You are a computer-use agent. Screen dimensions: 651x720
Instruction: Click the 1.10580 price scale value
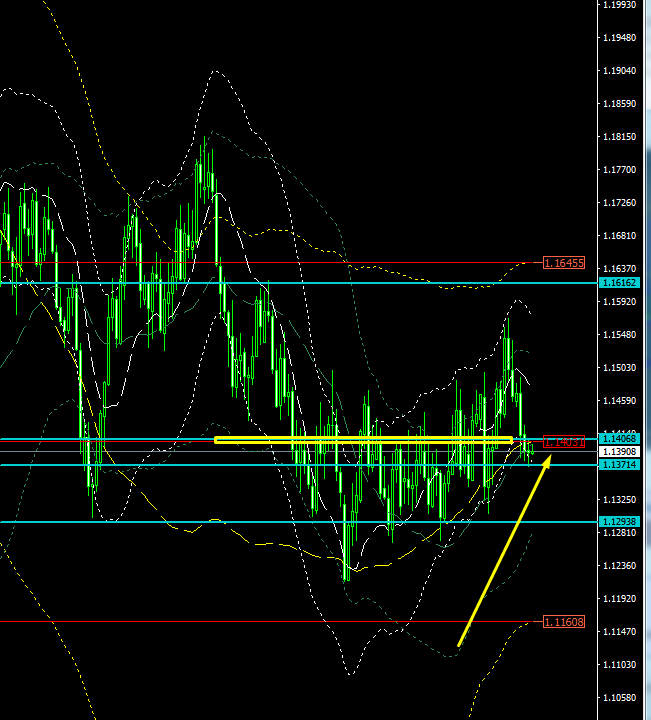click(x=620, y=698)
